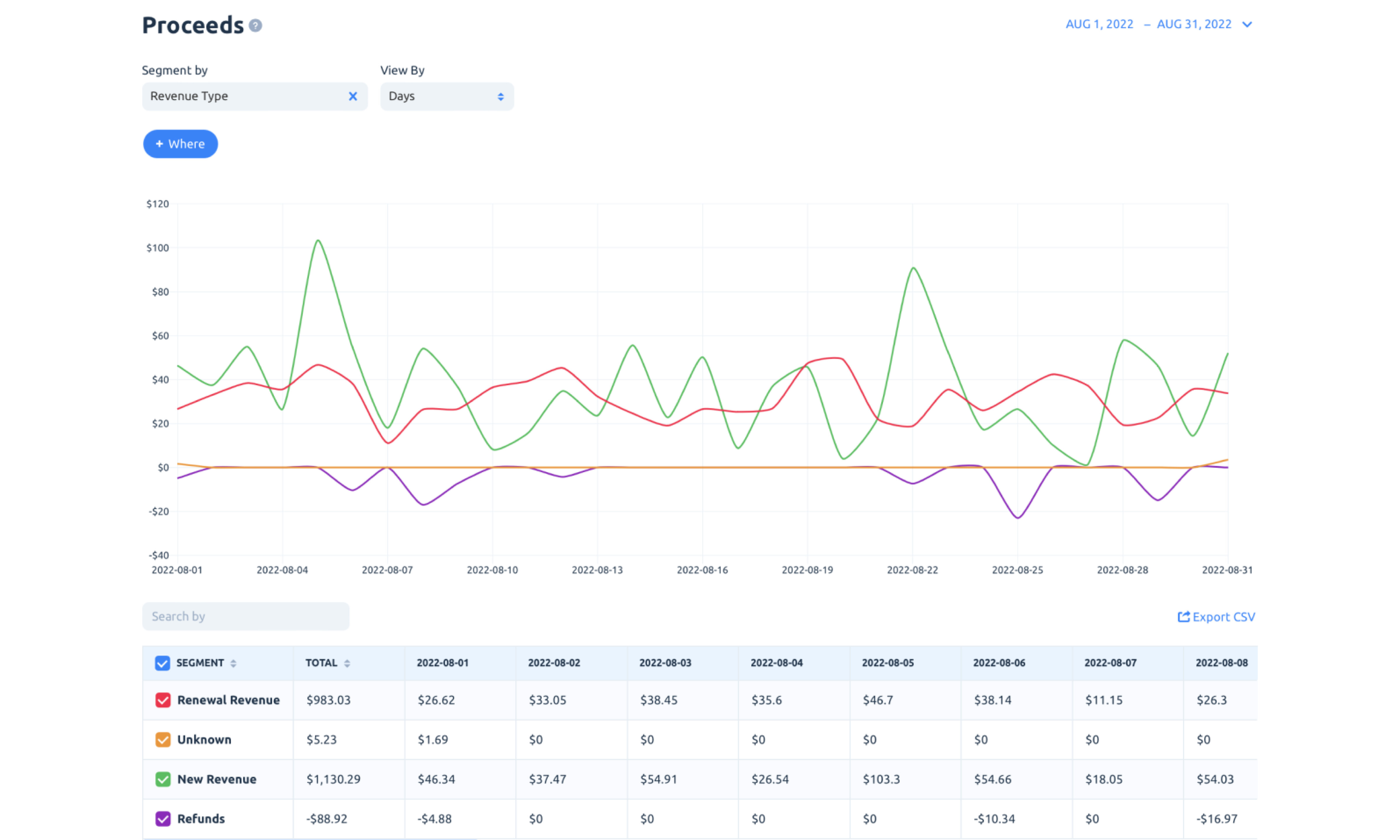Viewport: 1400px width, 840px height.
Task: Click the Refunds row label
Action: 201,818
